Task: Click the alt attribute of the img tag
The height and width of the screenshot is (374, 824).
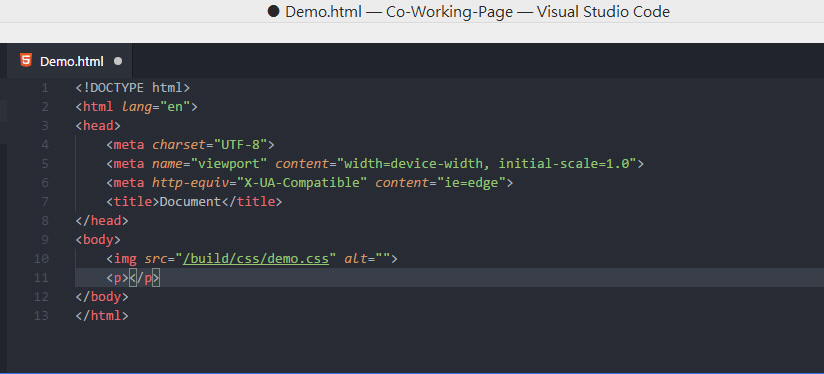Action: click(x=356, y=259)
